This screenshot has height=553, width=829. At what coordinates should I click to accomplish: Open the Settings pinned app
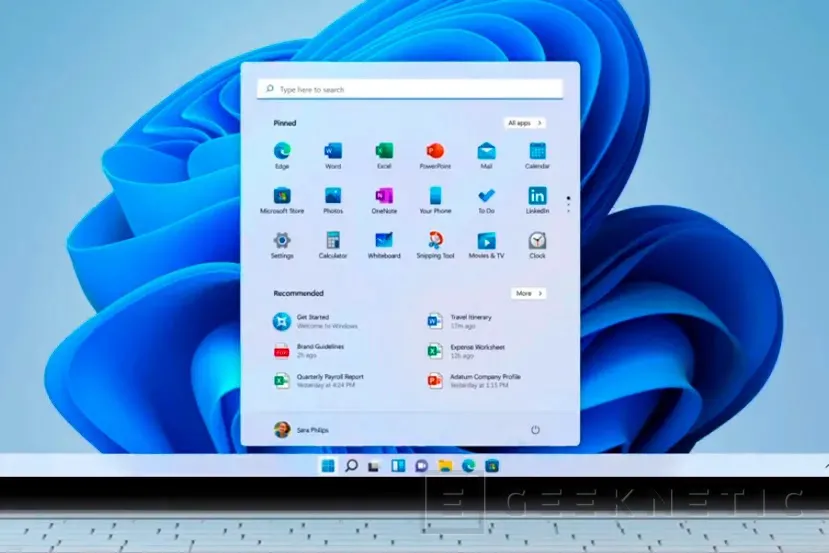click(x=282, y=245)
